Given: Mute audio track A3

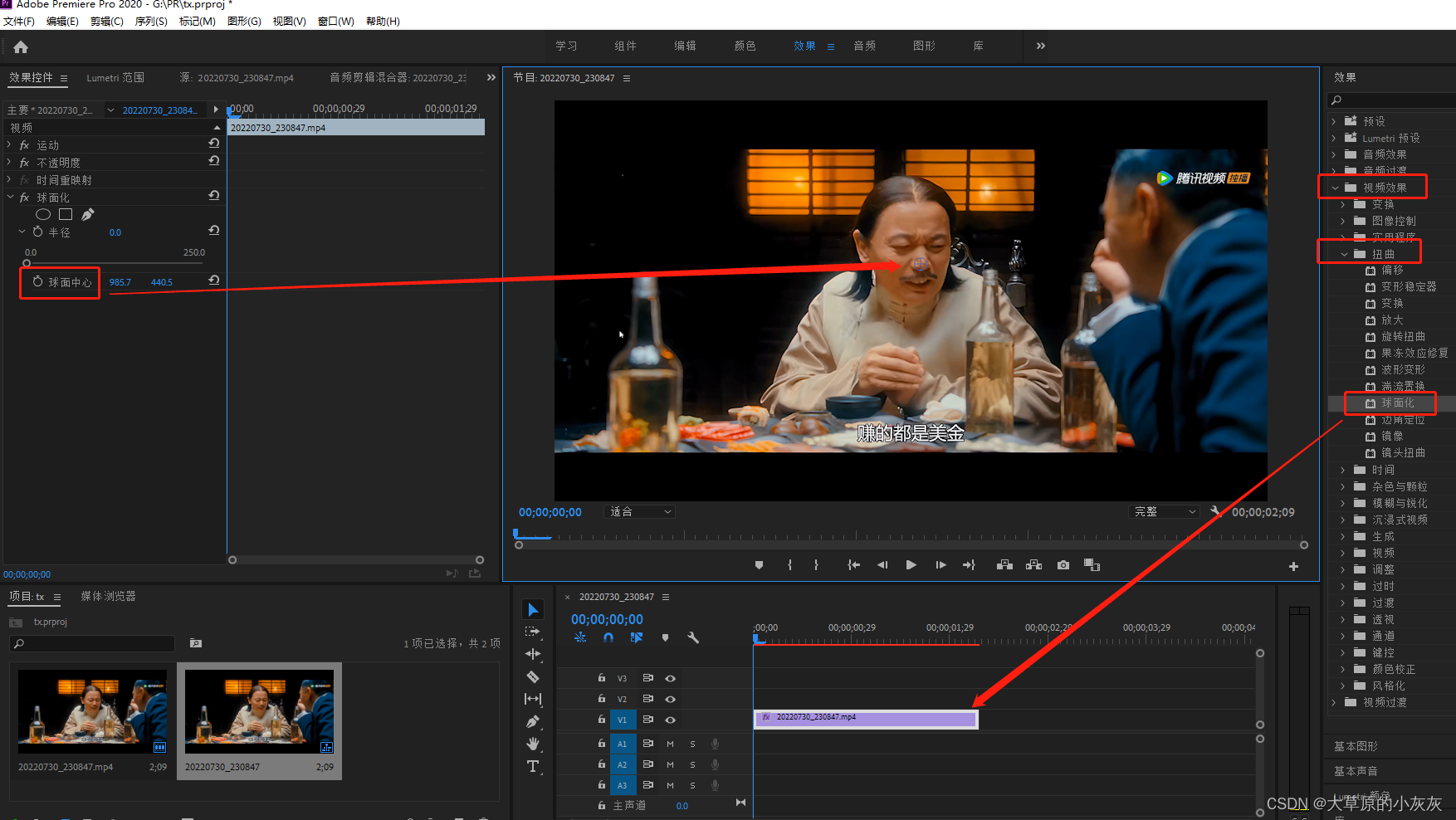Looking at the screenshot, I should coord(670,785).
